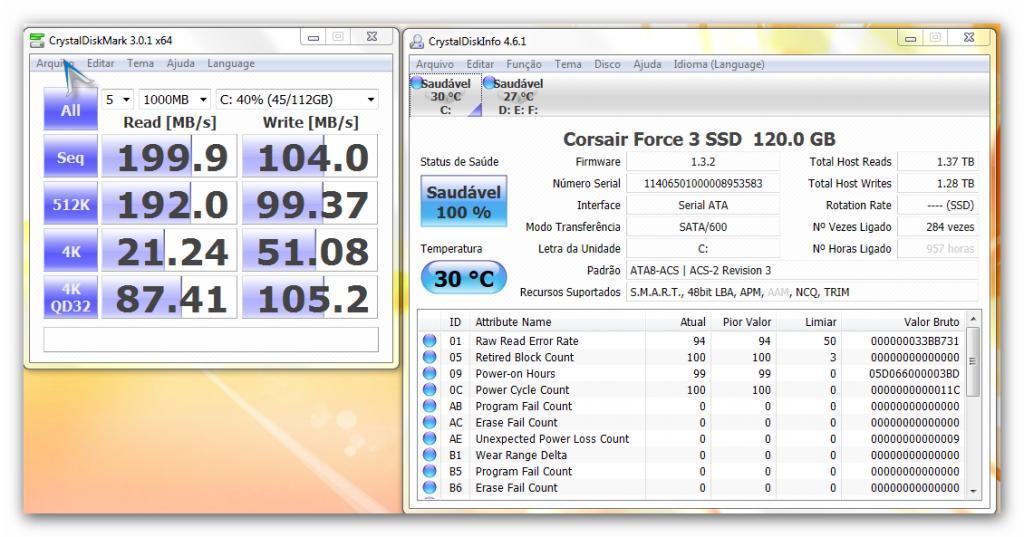Viewport: 1024px width, 537px height.
Task: Open Idioma (Language) menu
Action: pos(719,64)
